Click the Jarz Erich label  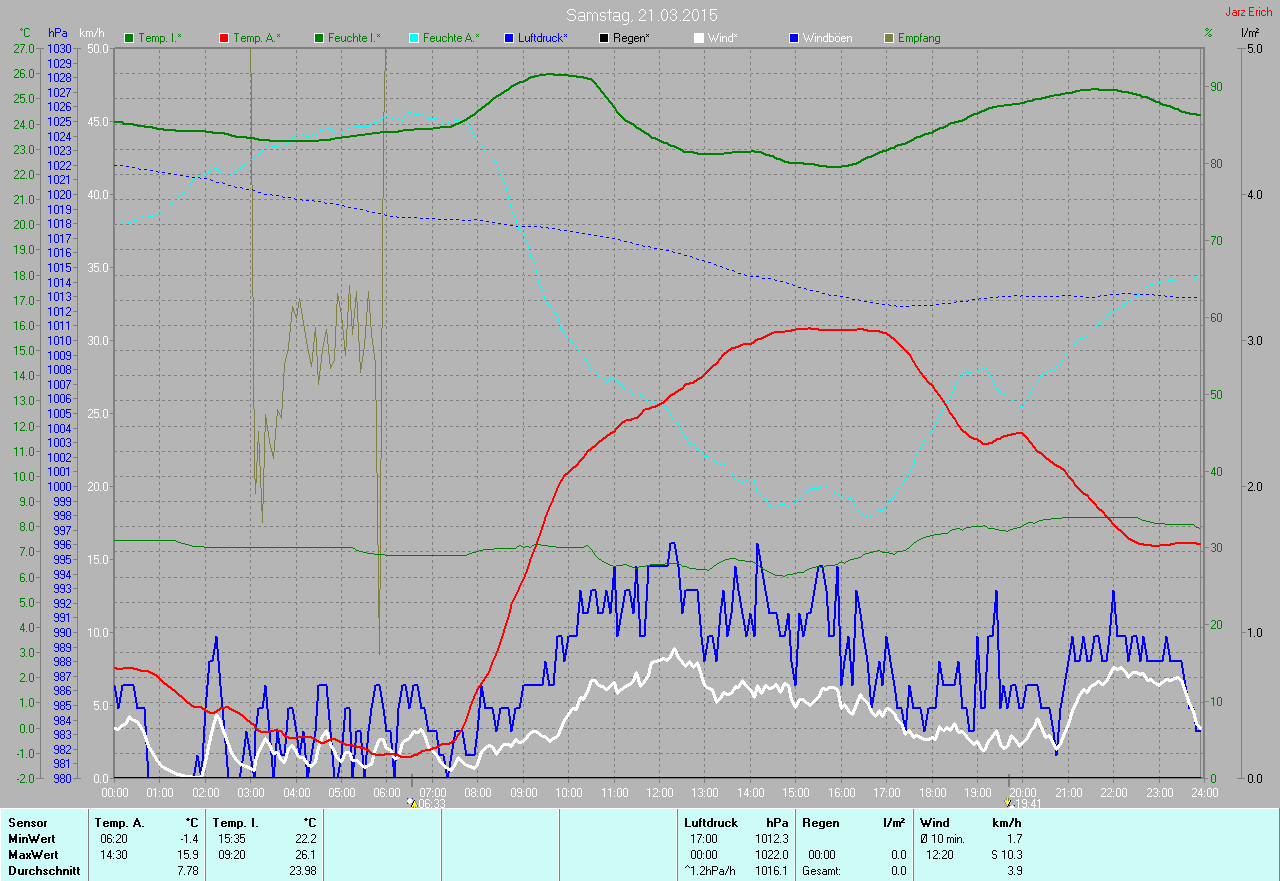click(1249, 12)
